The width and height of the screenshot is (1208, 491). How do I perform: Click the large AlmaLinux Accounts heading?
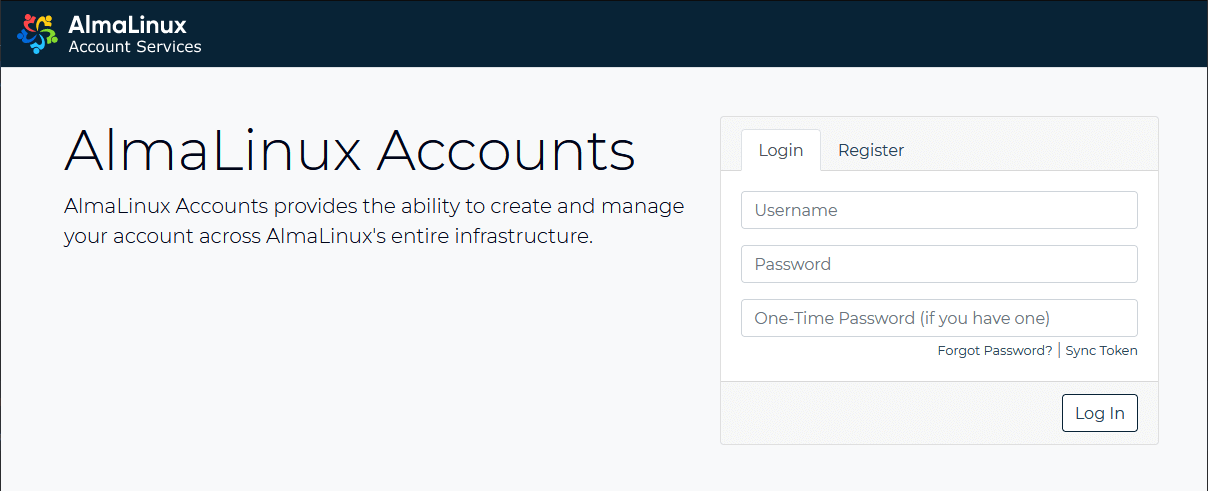[x=349, y=151]
